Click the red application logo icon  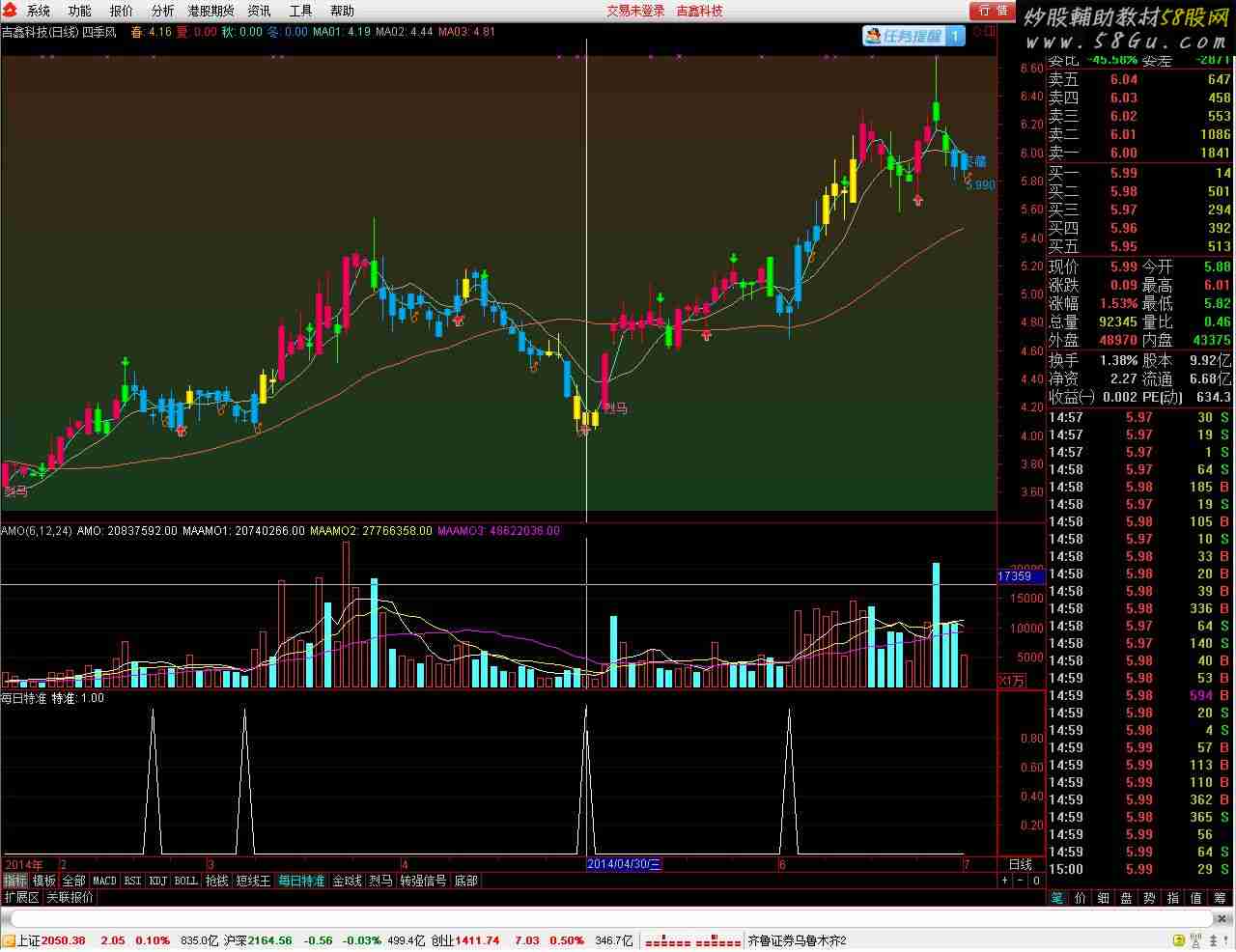coord(11,11)
